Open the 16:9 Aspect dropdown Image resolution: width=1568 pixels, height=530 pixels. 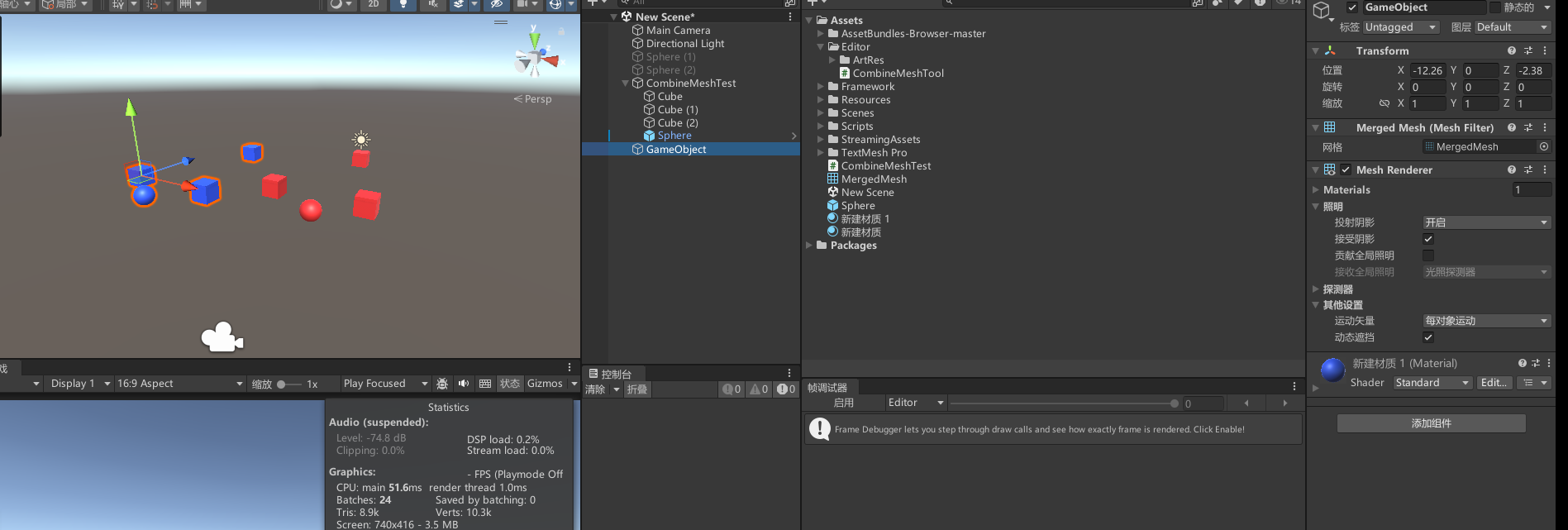pos(179,384)
